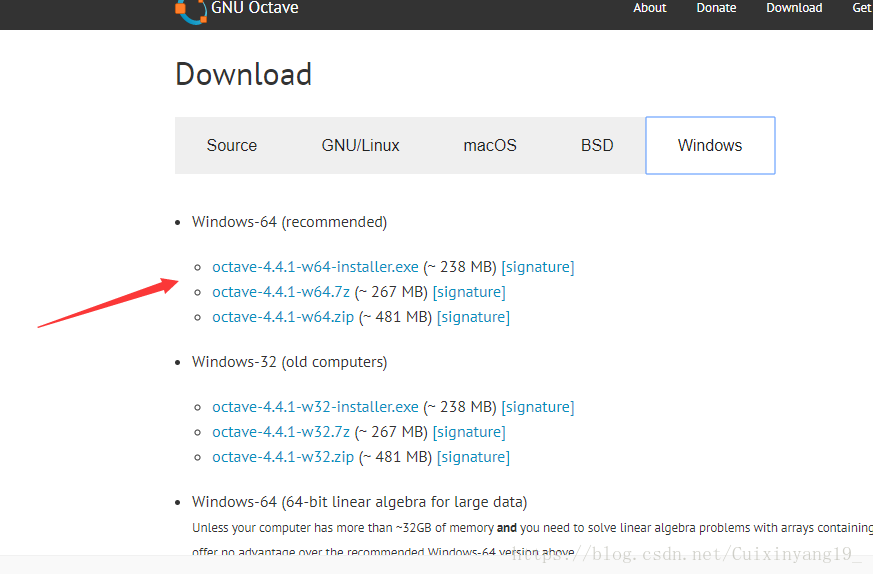
Task: Select the Source tab
Action: [232, 145]
